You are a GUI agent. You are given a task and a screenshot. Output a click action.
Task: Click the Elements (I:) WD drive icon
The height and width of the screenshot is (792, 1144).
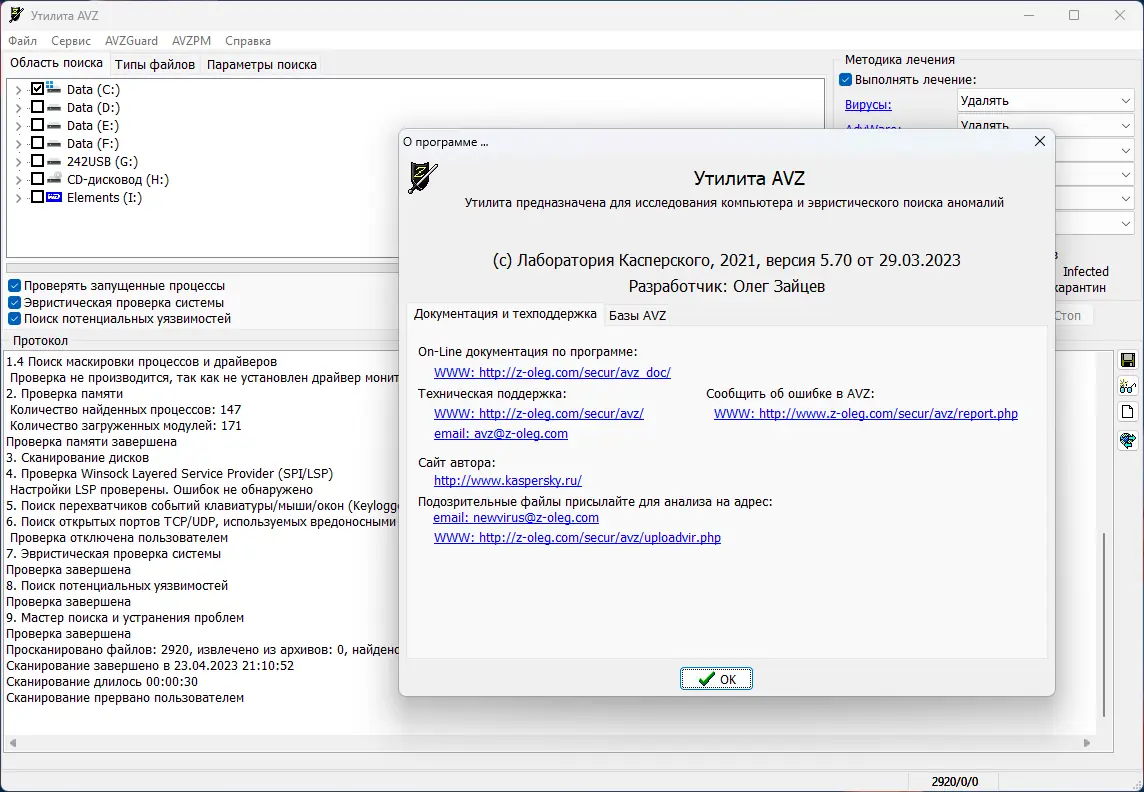coord(54,197)
